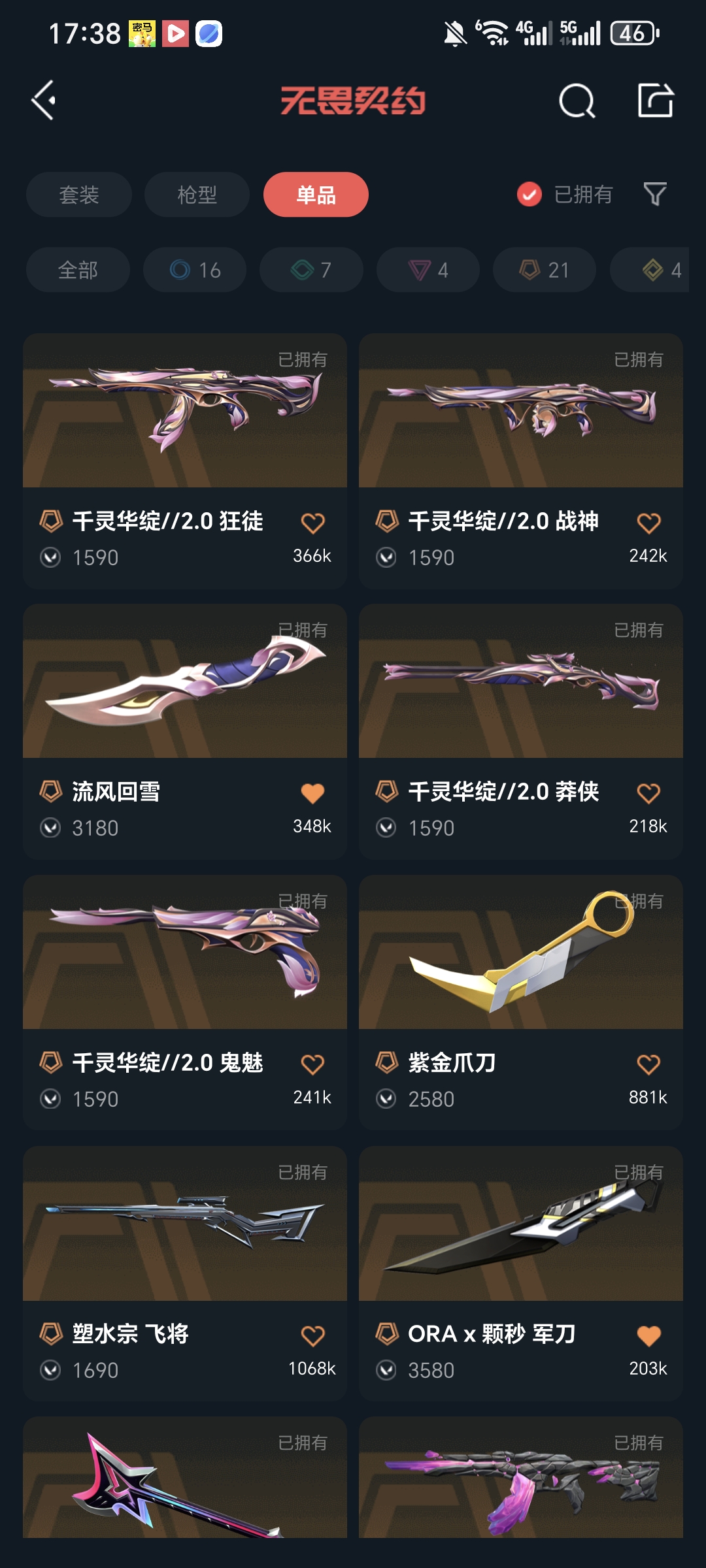Filter by purple triangle tier 4

coord(428,270)
